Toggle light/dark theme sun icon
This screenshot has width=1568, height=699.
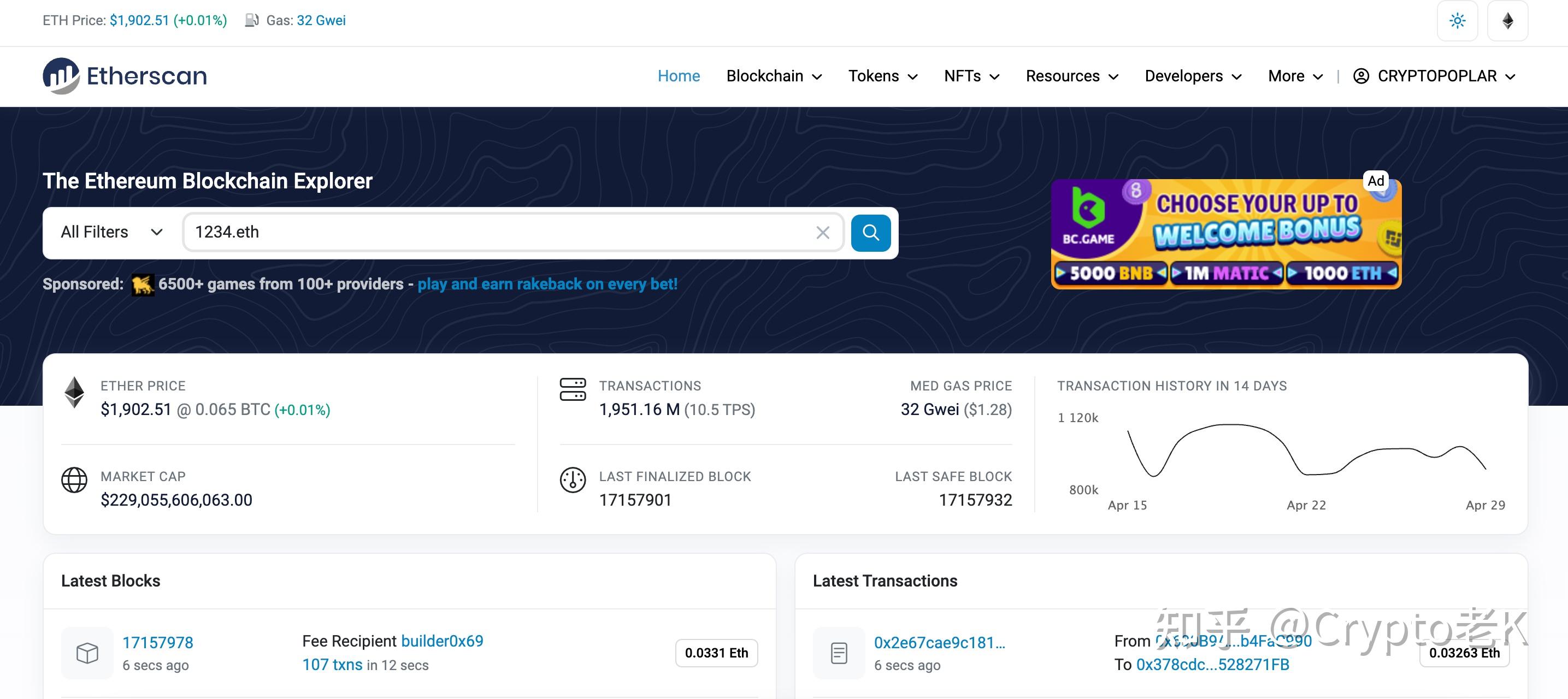[x=1457, y=21]
